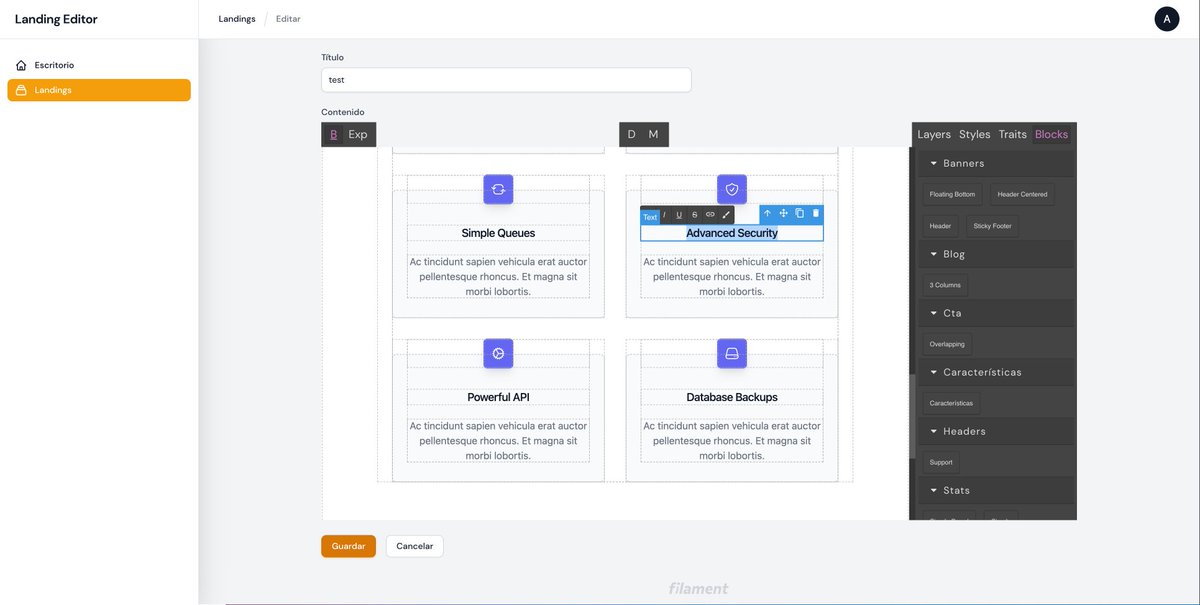The width and height of the screenshot is (1200, 605).
Task: Select the Floating Bottom block
Action: [952, 194]
